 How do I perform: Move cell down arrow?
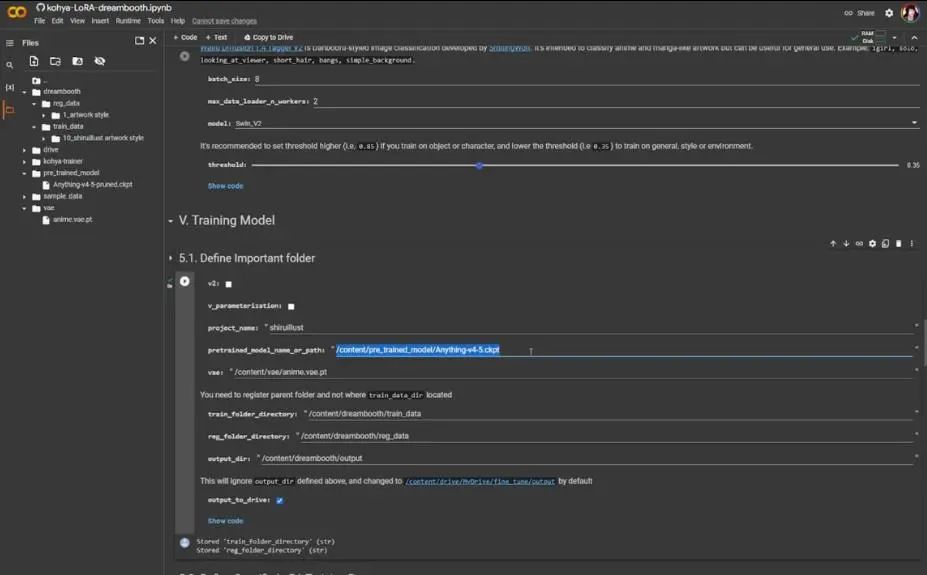coord(846,243)
